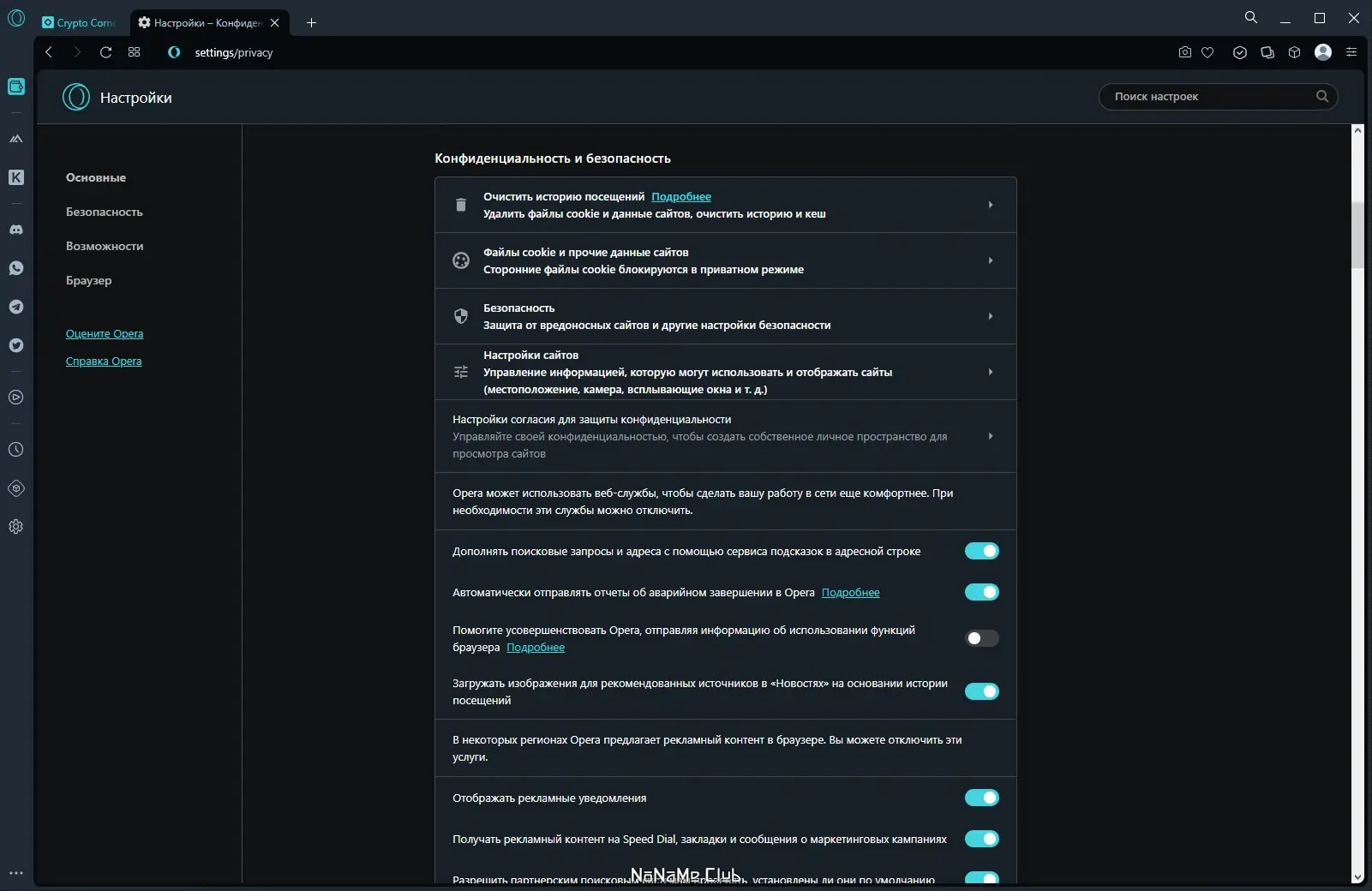The width and height of the screenshot is (1372, 891).
Task: Open the 'Справка Opera' link
Action: [x=104, y=361]
